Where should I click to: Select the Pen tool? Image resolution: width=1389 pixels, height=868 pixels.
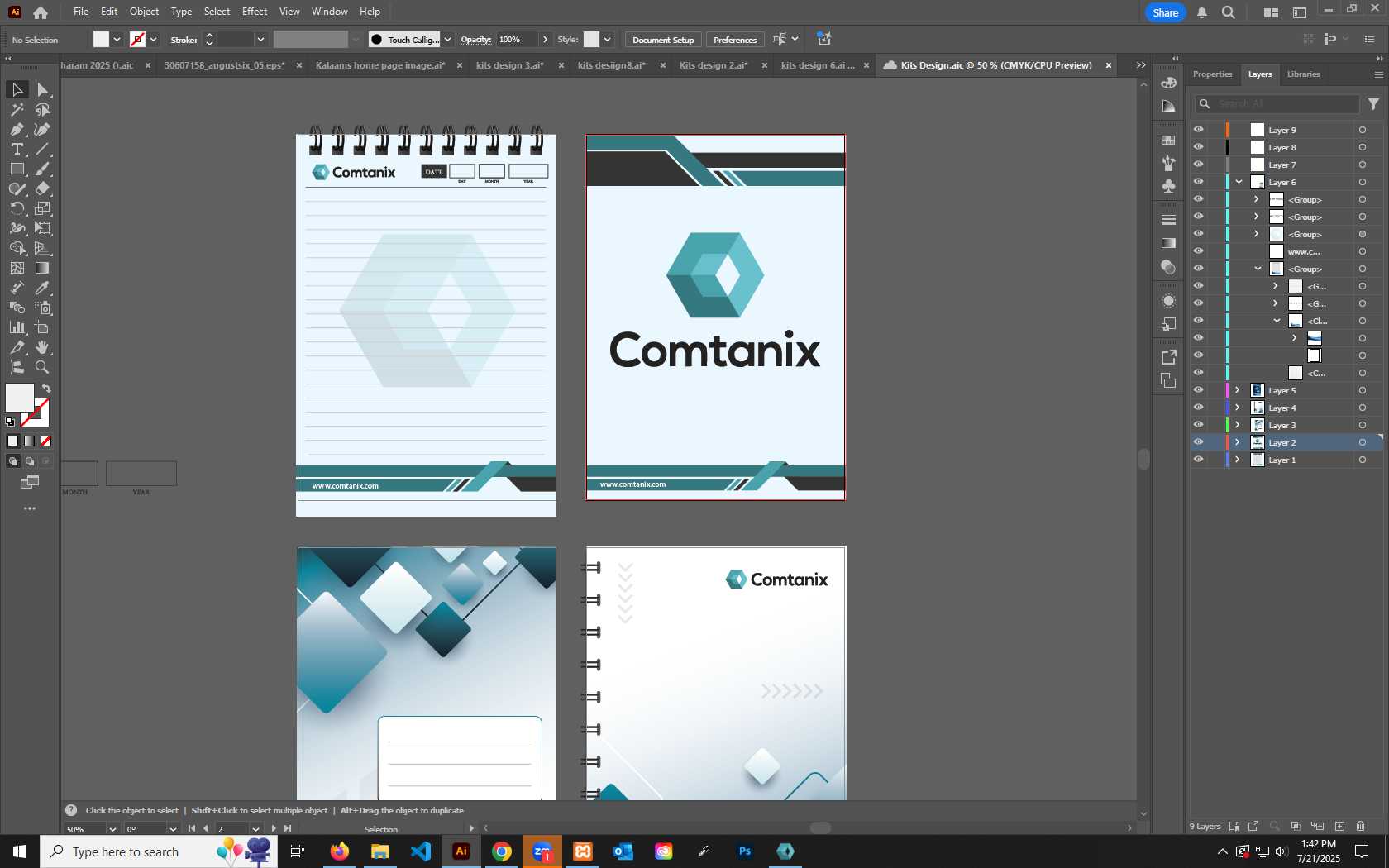[x=17, y=129]
